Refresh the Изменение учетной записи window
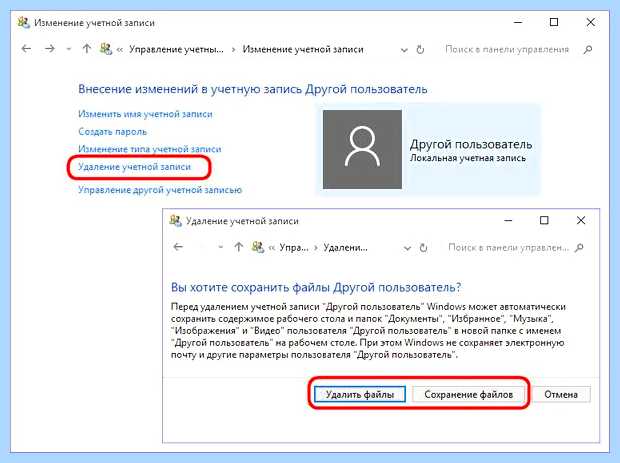Viewport: 620px width, 463px height. (420, 50)
